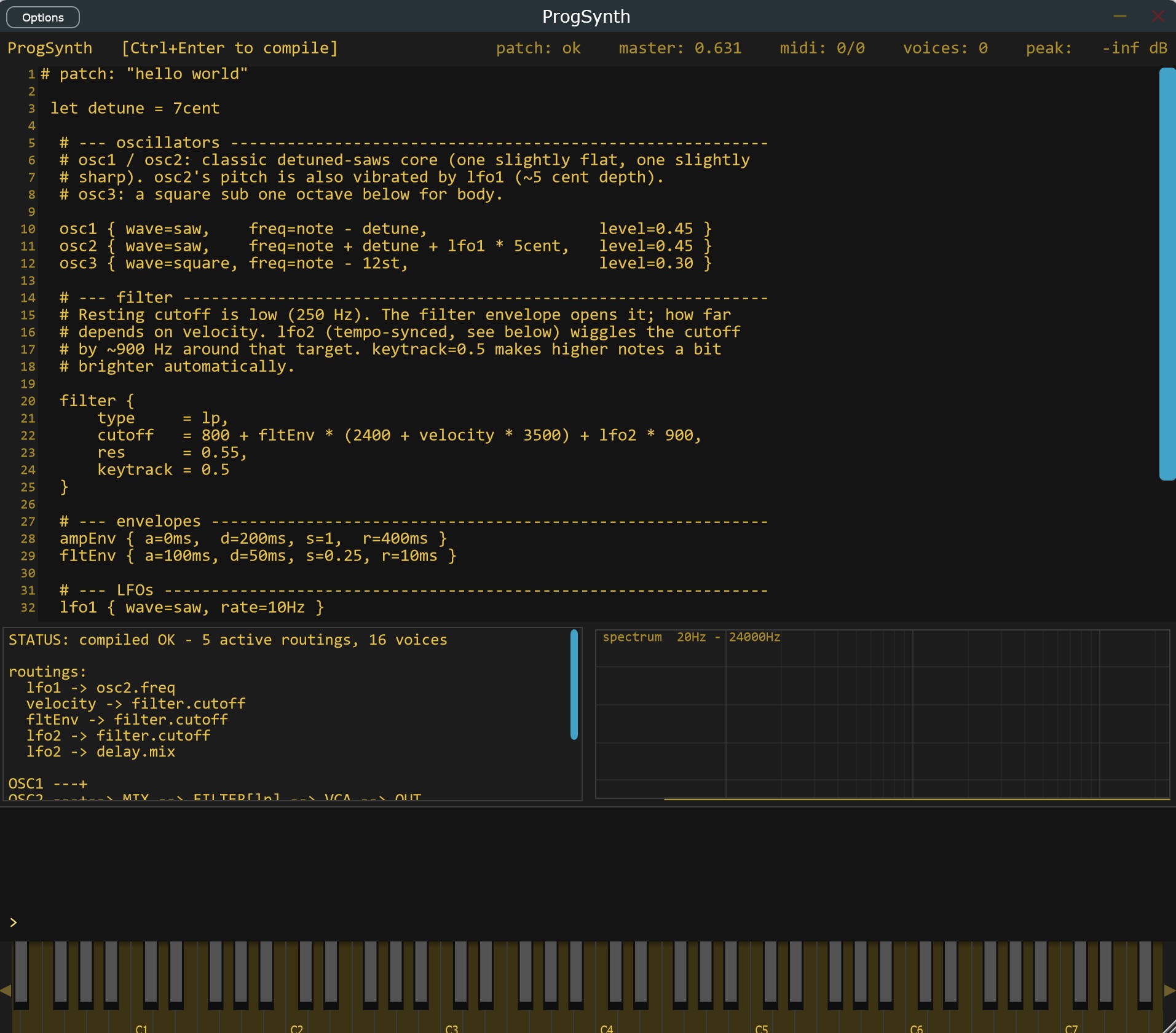Click the cutoff expression line
Image resolution: width=1176 pixels, height=1033 pixels.
click(400, 435)
